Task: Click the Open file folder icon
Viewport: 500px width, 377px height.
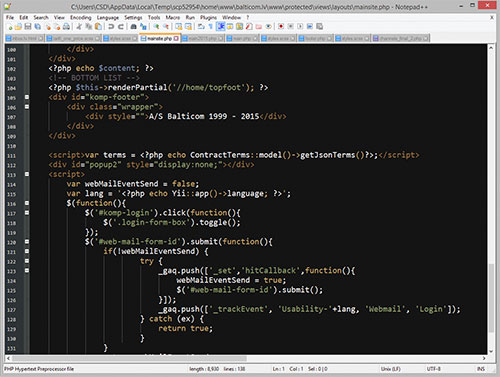Action: [x=18, y=27]
